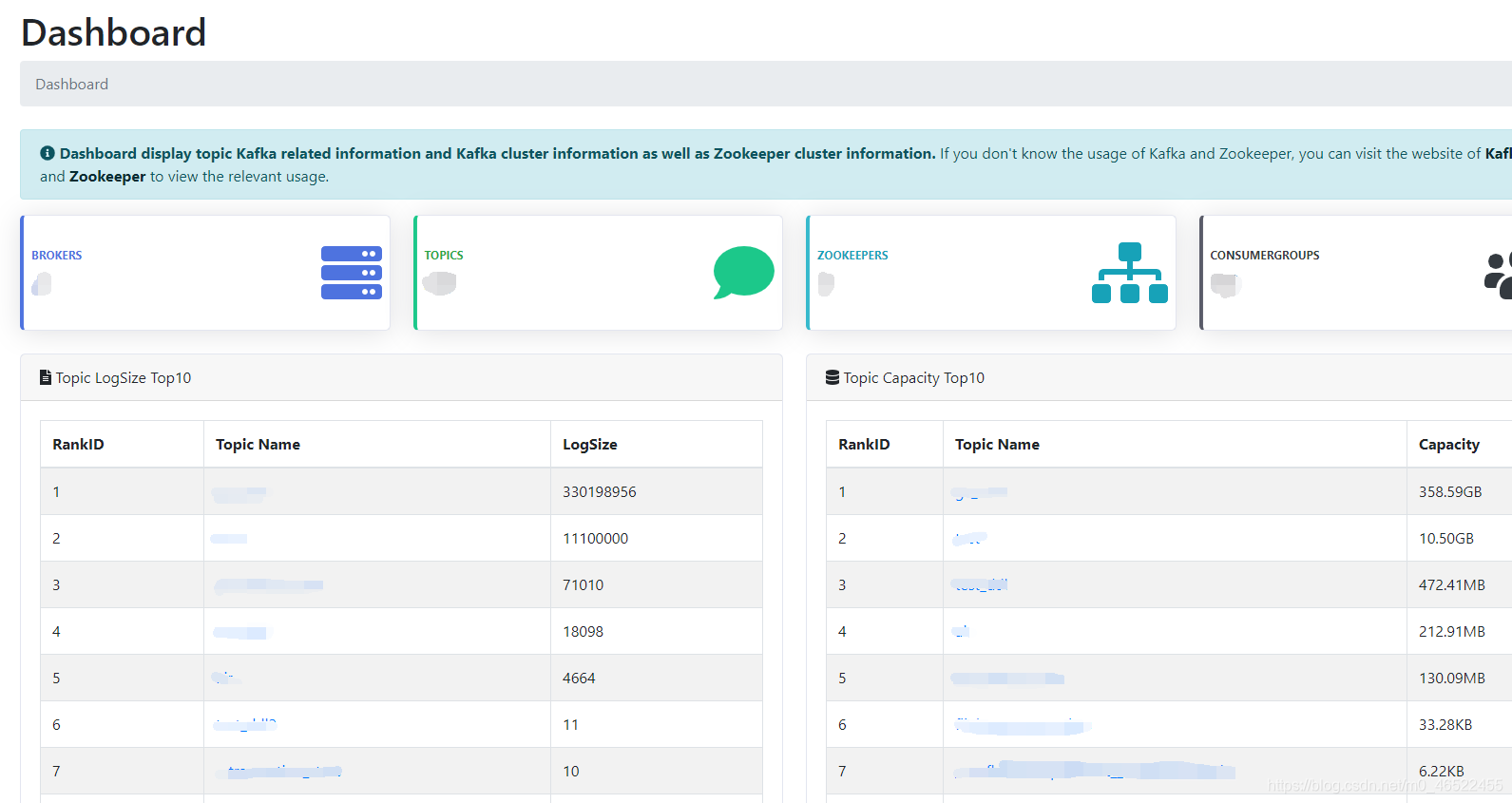Screen dimensions: 1512x803
Task: Select the 10.50GB capacity value
Action: (x=1446, y=539)
